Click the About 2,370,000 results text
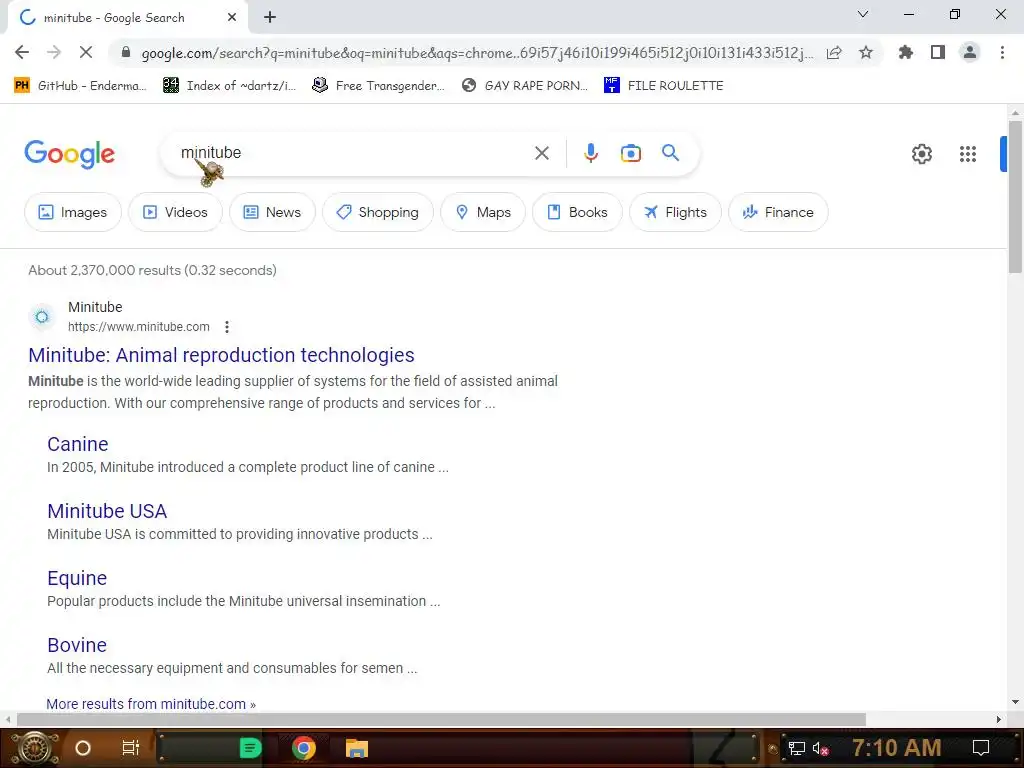The image size is (1024, 768). pos(152,270)
